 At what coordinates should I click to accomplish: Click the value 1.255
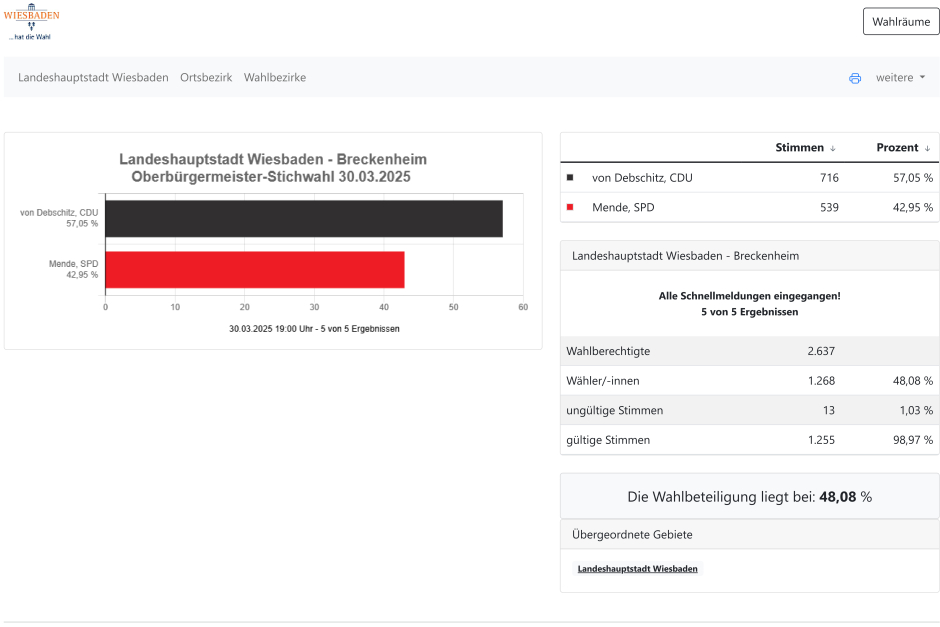pyautogui.click(x=821, y=440)
